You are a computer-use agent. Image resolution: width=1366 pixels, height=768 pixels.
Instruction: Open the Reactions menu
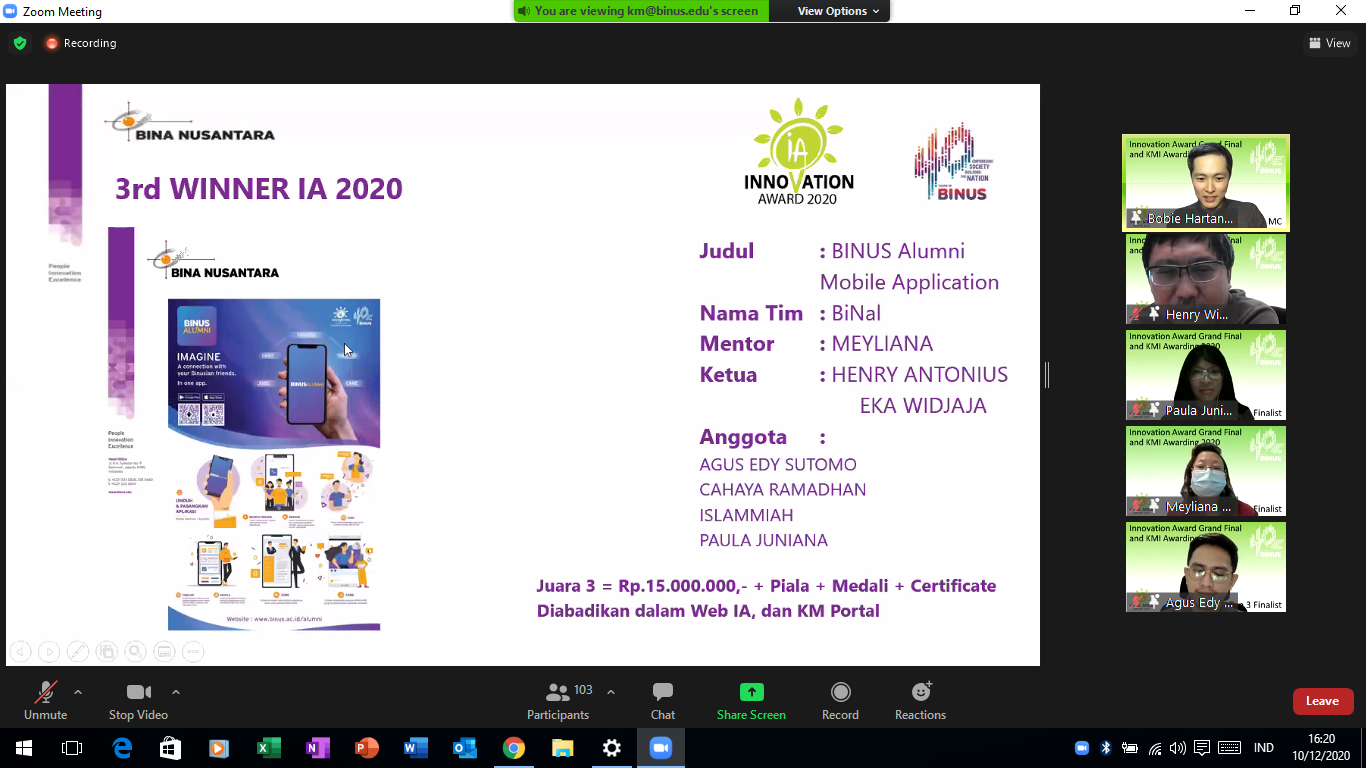(x=920, y=700)
